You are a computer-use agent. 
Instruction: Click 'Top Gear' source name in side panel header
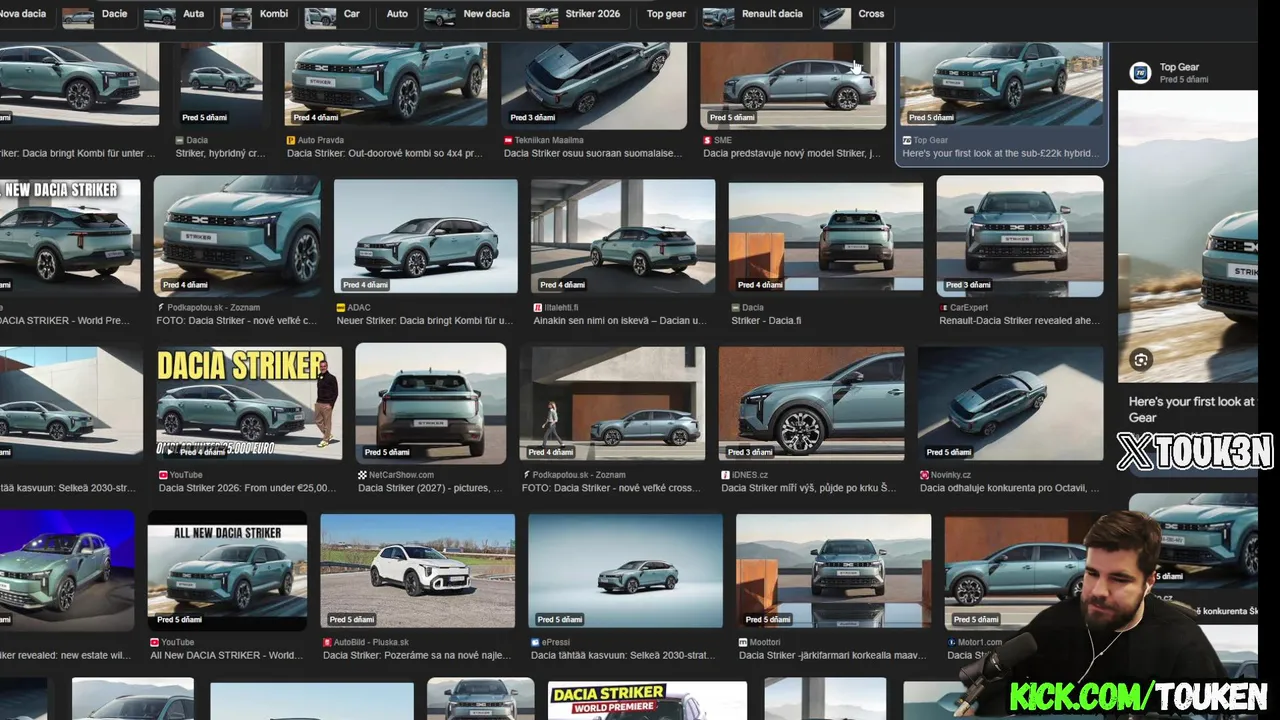[1179, 67]
